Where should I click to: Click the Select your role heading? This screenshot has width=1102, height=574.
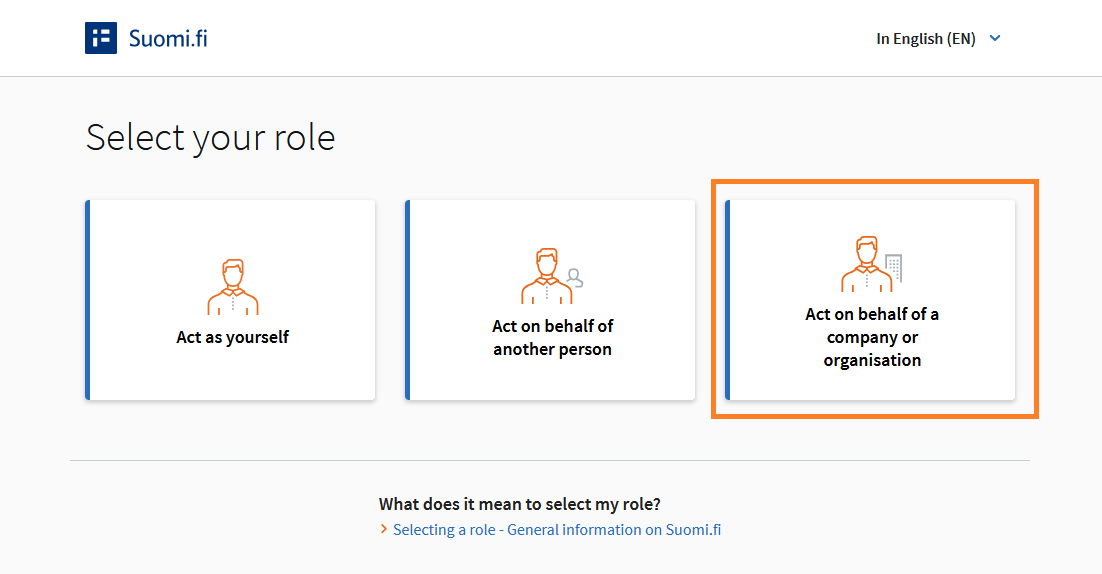(x=210, y=138)
